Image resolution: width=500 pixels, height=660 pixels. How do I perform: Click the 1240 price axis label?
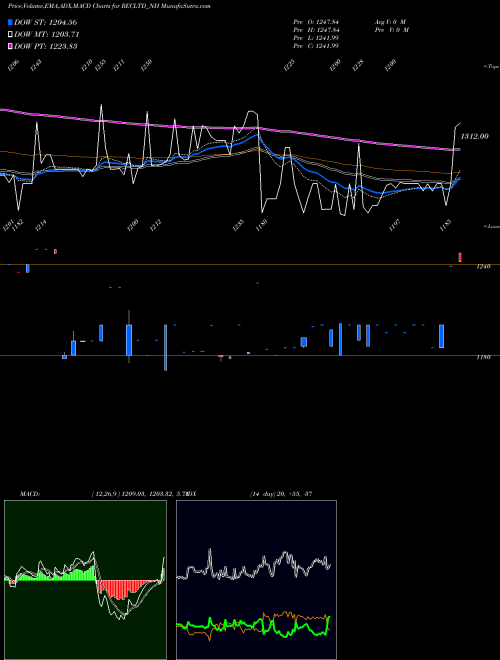[483, 267]
